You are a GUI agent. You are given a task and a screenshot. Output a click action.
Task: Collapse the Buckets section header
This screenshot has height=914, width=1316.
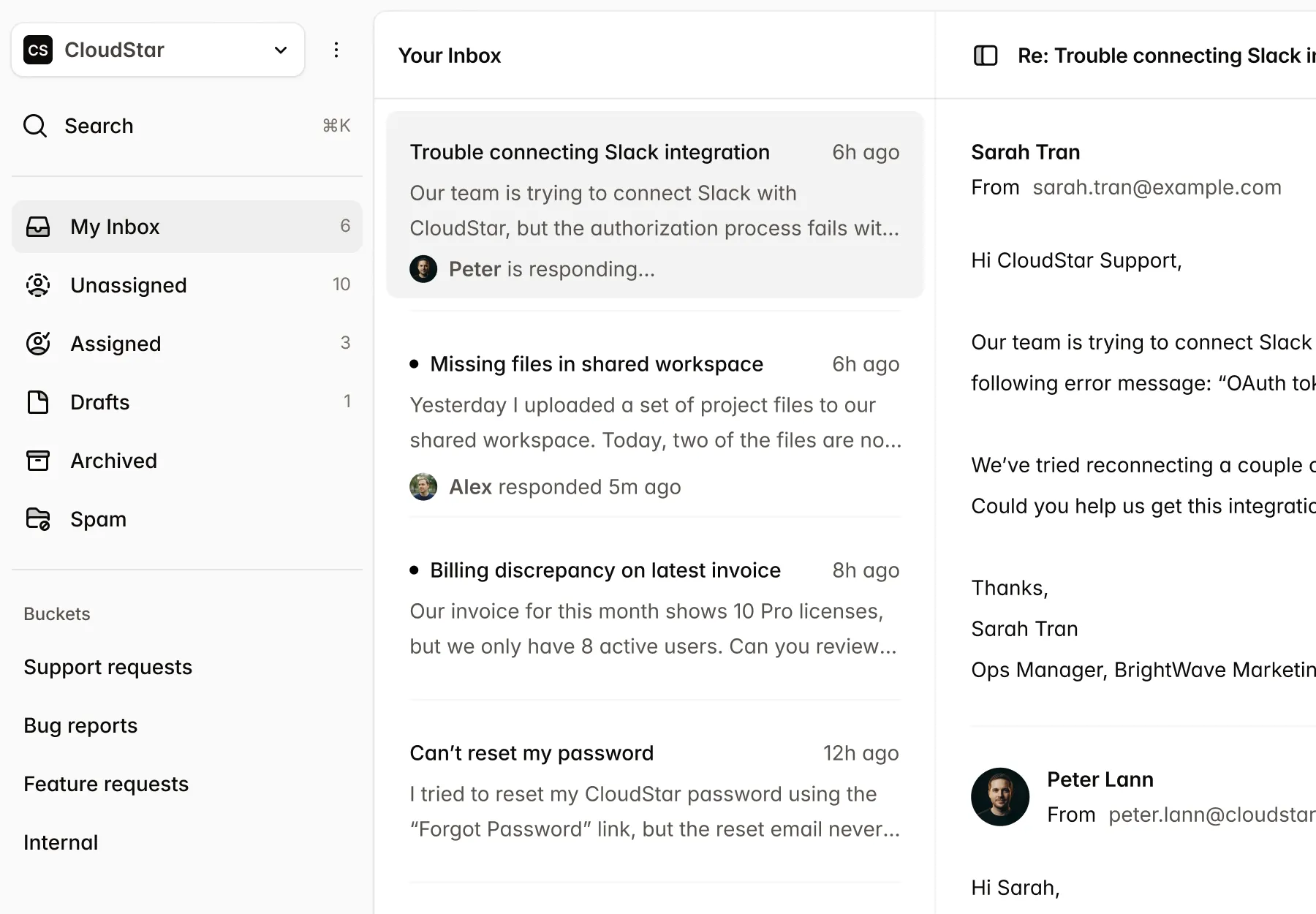(56, 614)
